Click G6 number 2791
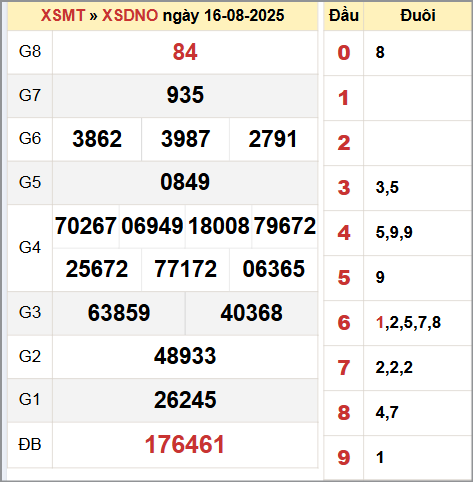This screenshot has height=482, width=473. pos(273,139)
